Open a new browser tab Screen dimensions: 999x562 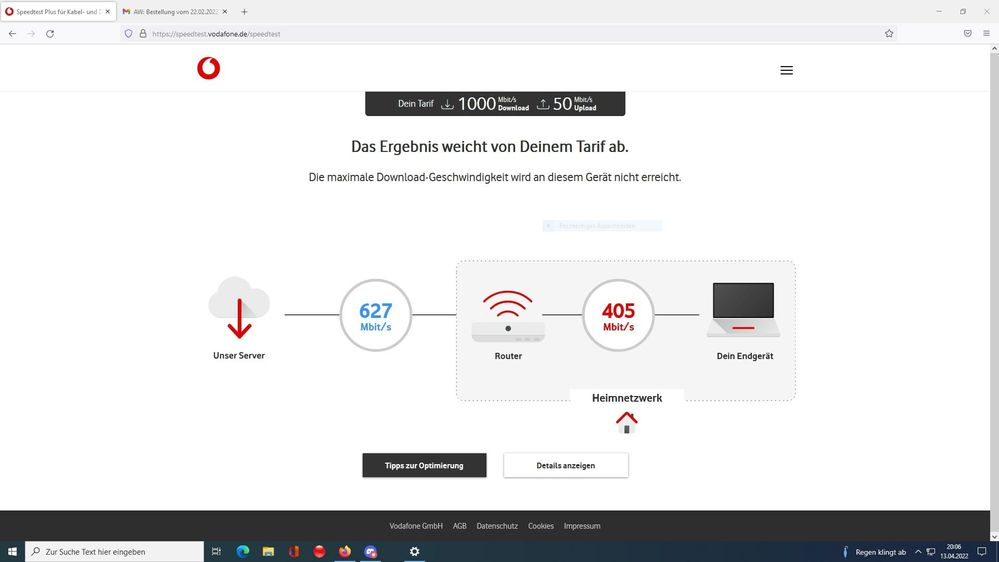point(244,11)
